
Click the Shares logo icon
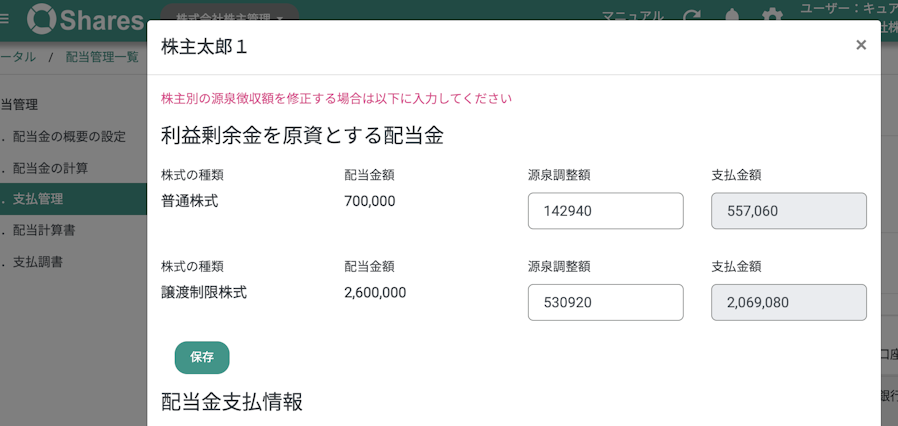[x=42, y=18]
